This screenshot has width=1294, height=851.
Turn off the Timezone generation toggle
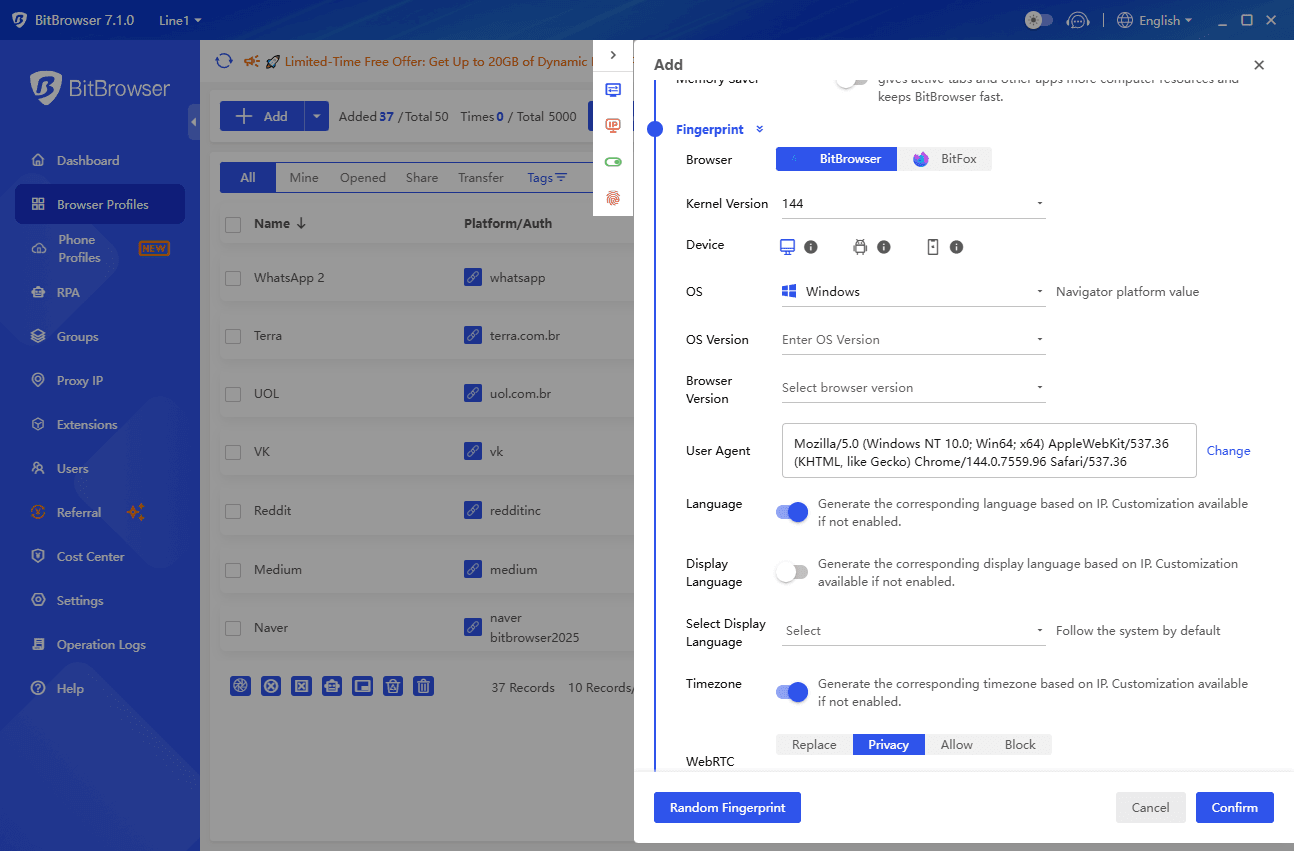792,691
